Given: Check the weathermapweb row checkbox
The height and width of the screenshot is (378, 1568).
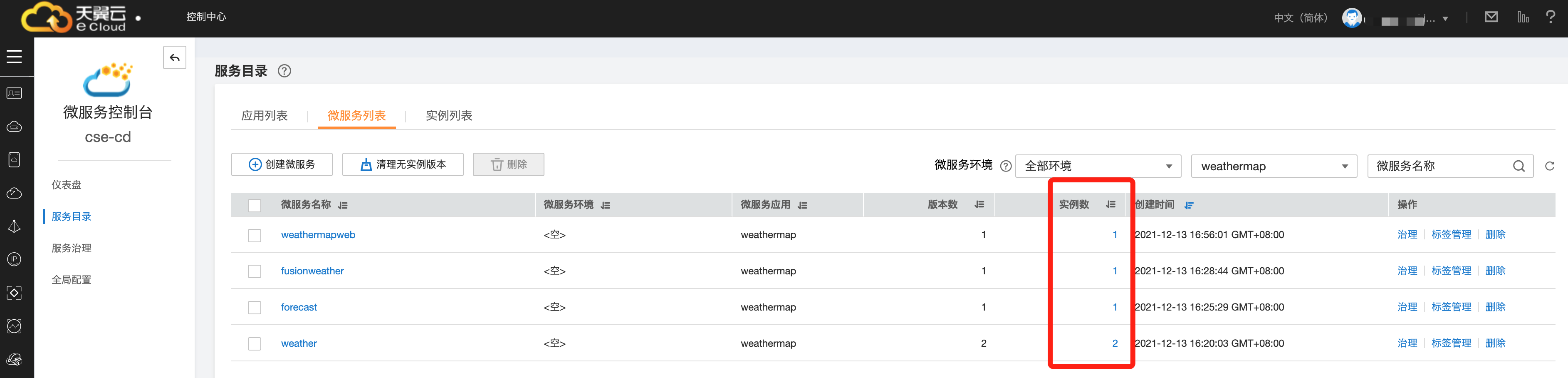Looking at the screenshot, I should pos(255,235).
